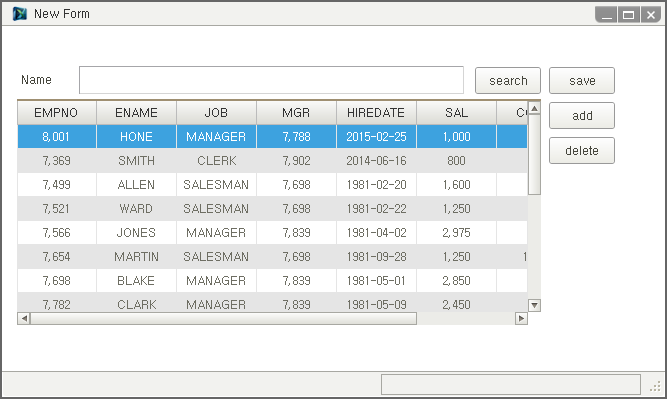This screenshot has height=399, width=667.
Task: Select the CLARK name cell
Action: (x=137, y=303)
